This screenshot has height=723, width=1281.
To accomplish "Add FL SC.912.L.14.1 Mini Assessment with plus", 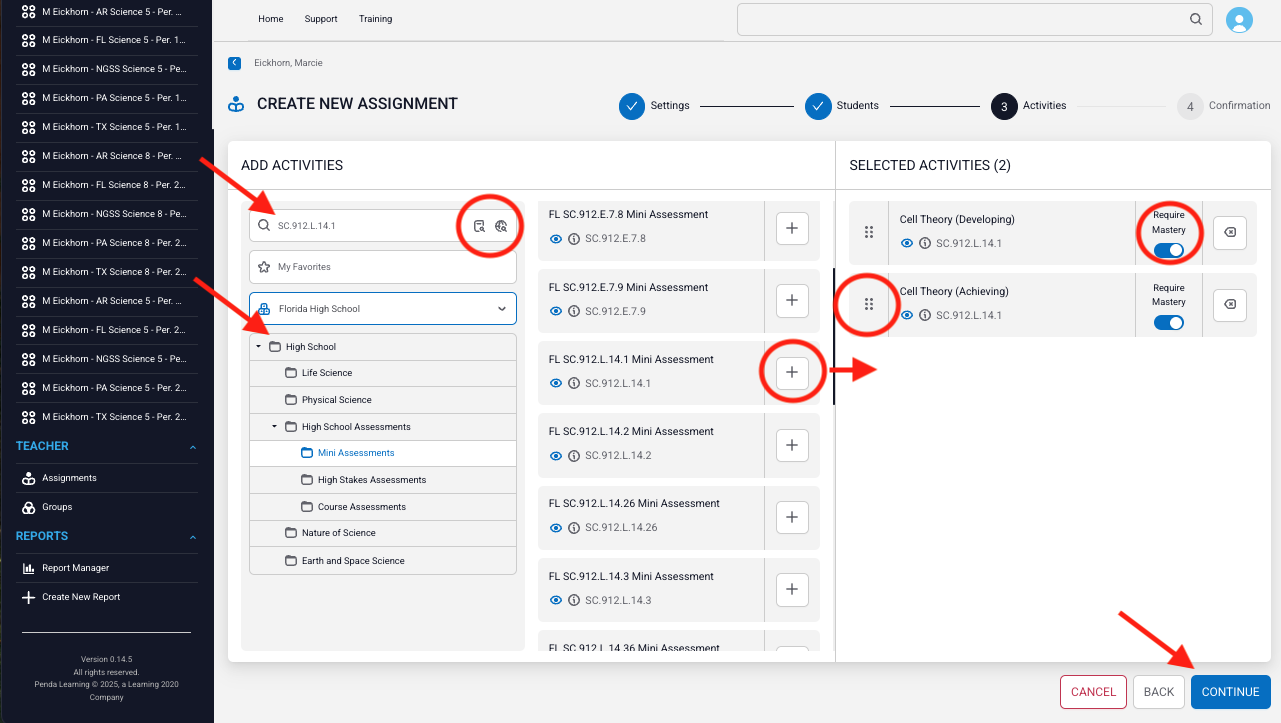I will click(x=792, y=372).
